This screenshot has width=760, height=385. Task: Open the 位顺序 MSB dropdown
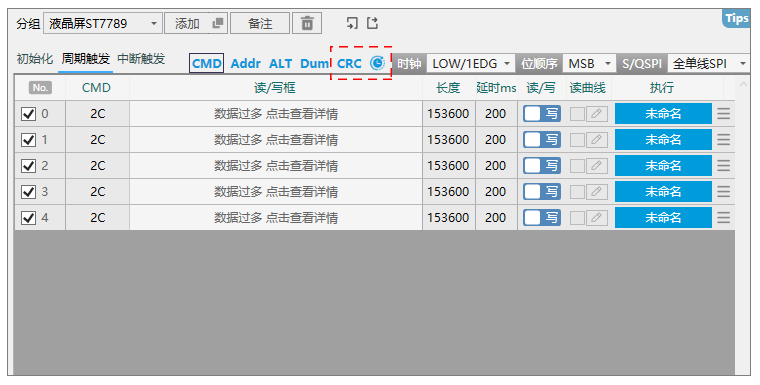(x=589, y=64)
